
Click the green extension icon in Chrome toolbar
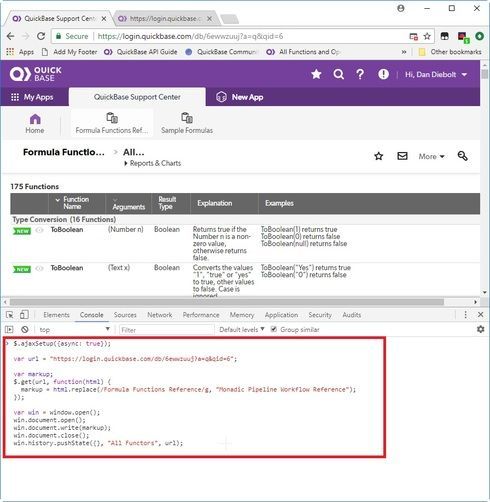tap(479, 36)
